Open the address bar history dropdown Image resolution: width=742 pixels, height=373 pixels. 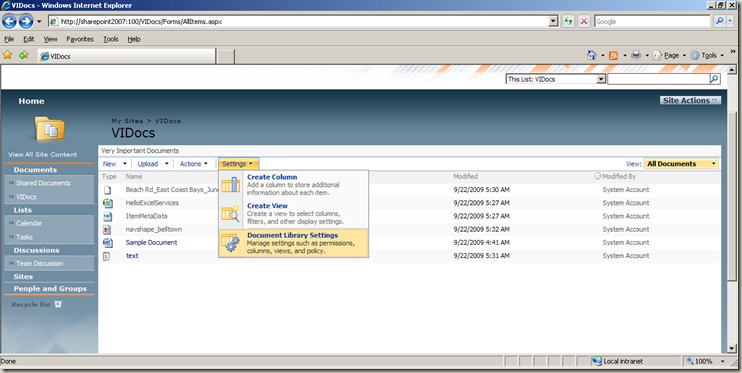[553, 21]
